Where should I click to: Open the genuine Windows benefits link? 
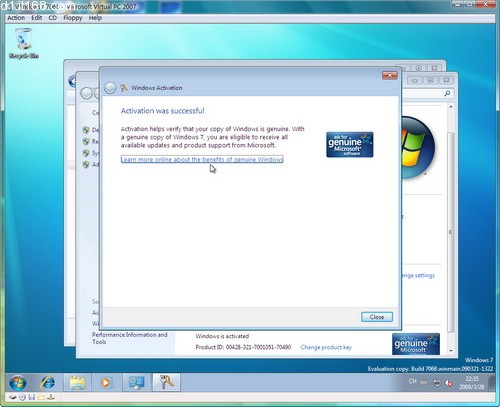[x=202, y=159]
